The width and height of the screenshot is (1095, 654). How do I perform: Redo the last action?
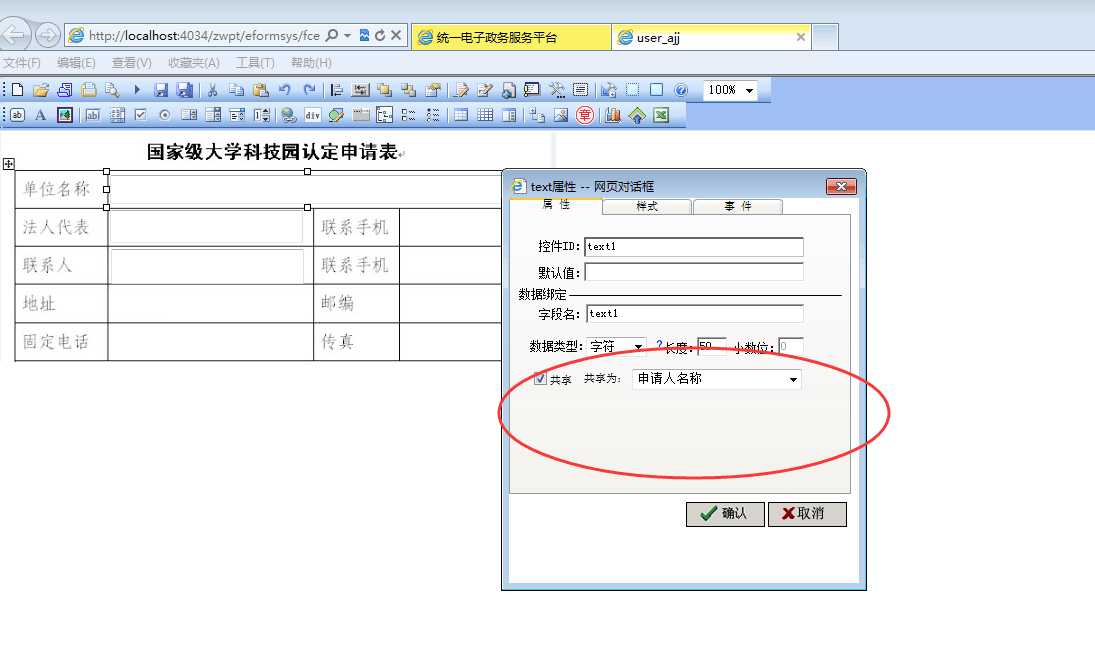(x=309, y=89)
